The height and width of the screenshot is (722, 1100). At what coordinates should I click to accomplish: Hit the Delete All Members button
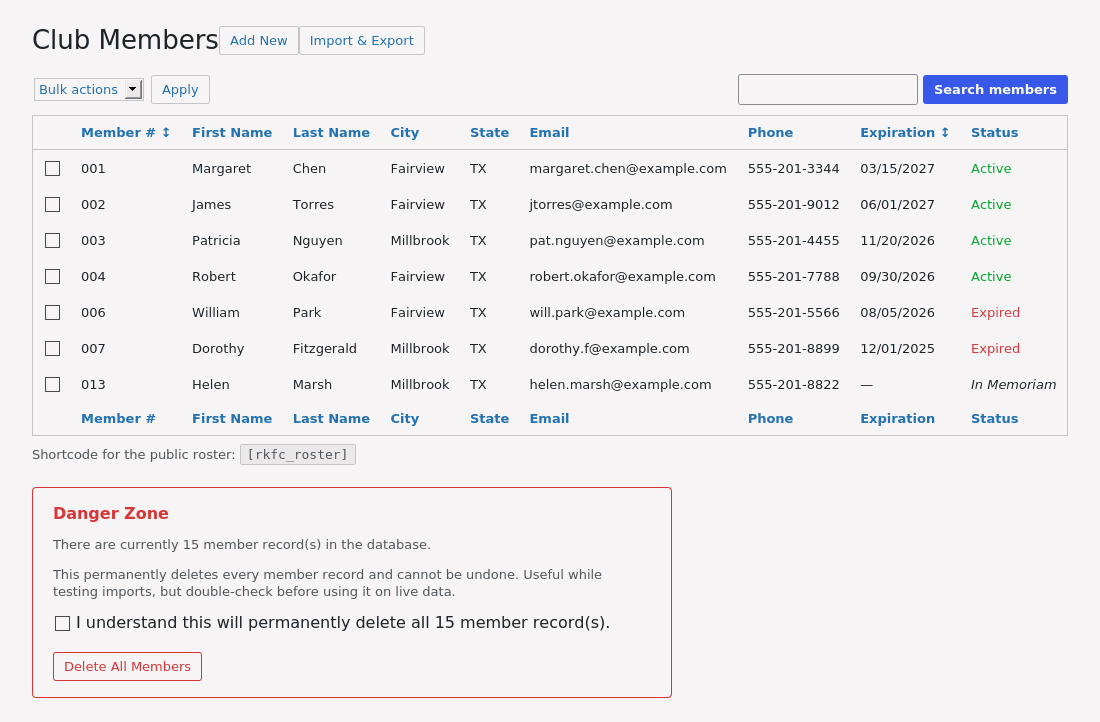[127, 667]
